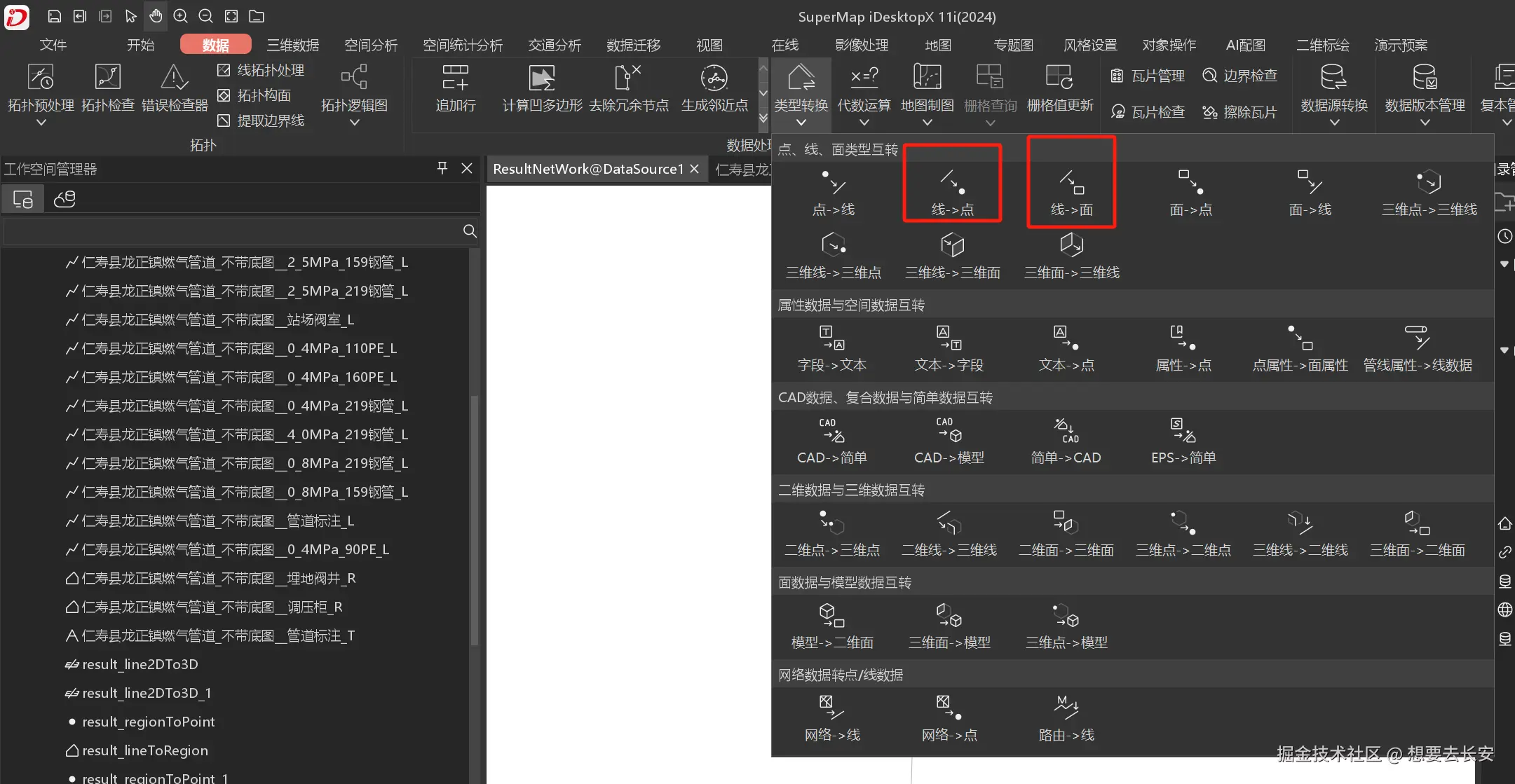
Task: Select the 面->点 conversion tool
Action: [1191, 192]
